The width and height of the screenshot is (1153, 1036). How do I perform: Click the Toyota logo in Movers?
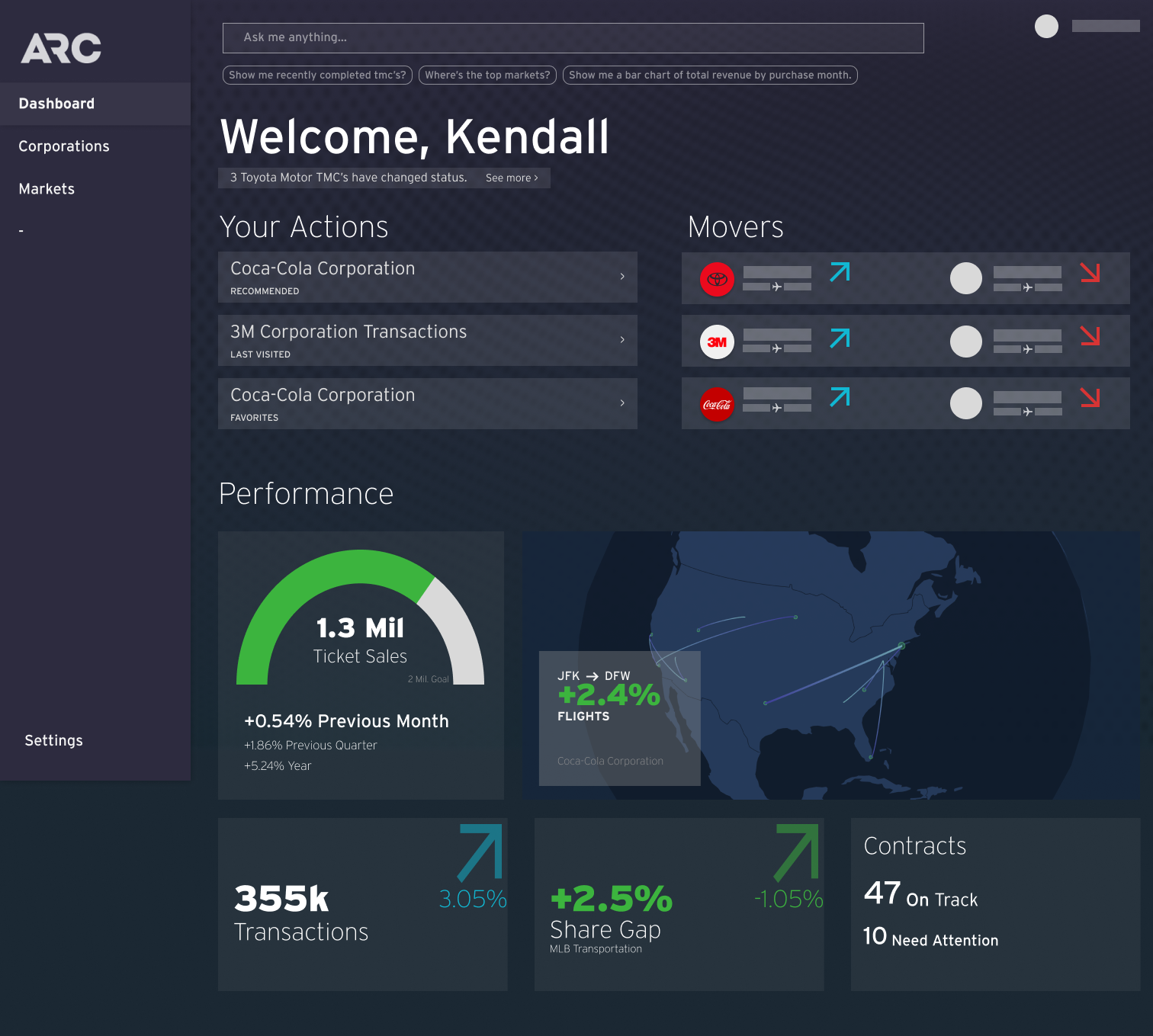717,279
